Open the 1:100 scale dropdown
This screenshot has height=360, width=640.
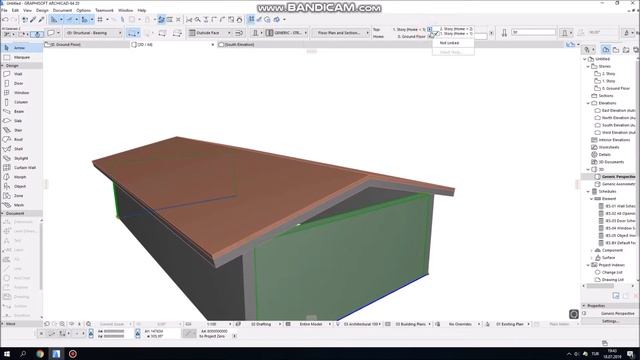click(x=215, y=324)
